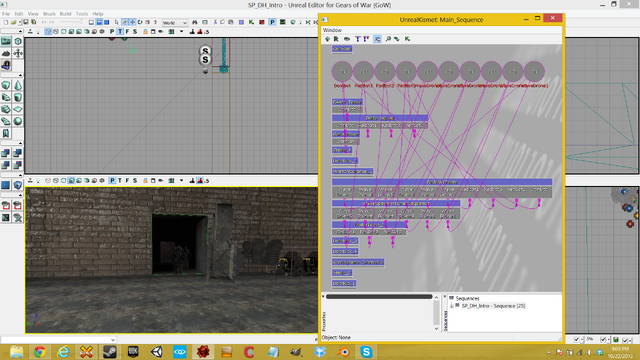Select the move axes tool in toolbox
This screenshot has width=640, height=360.
[x=18, y=53]
